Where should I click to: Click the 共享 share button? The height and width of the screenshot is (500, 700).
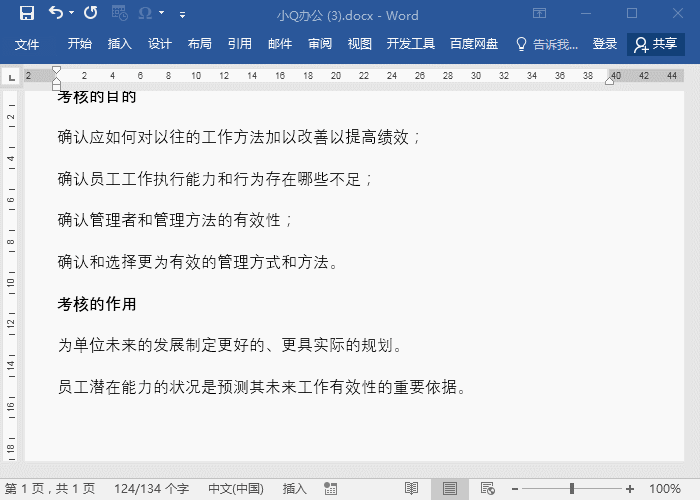click(x=656, y=44)
